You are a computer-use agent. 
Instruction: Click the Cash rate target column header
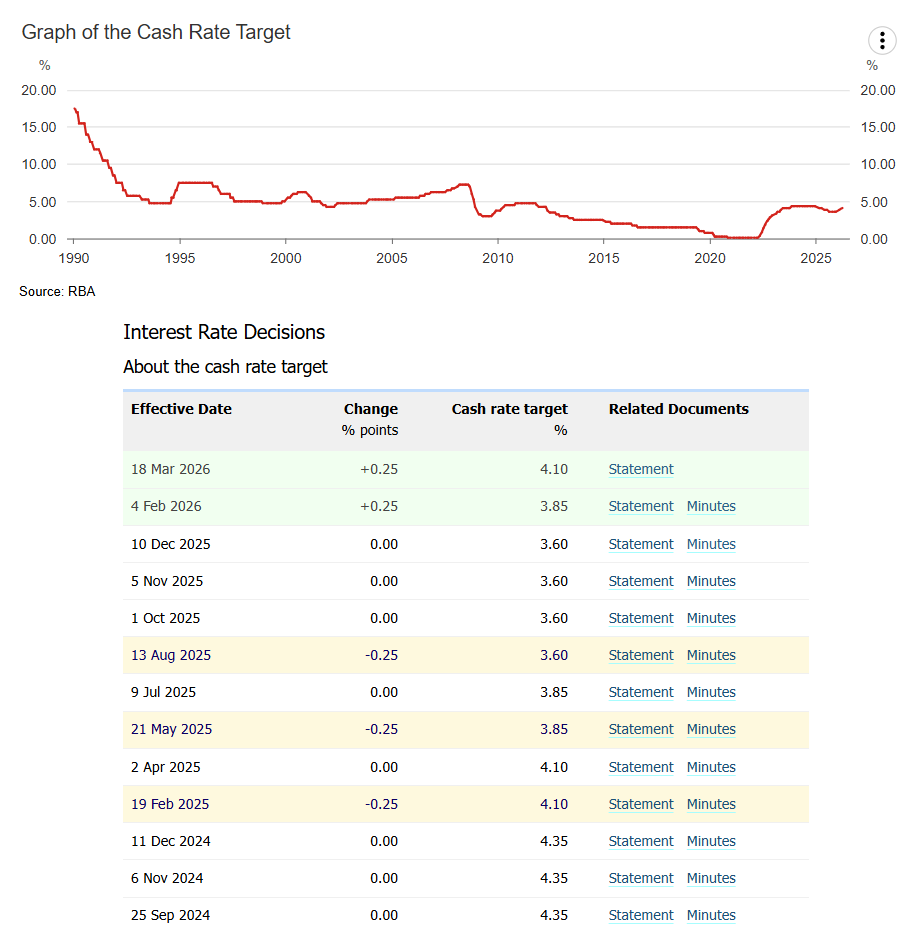(x=509, y=409)
